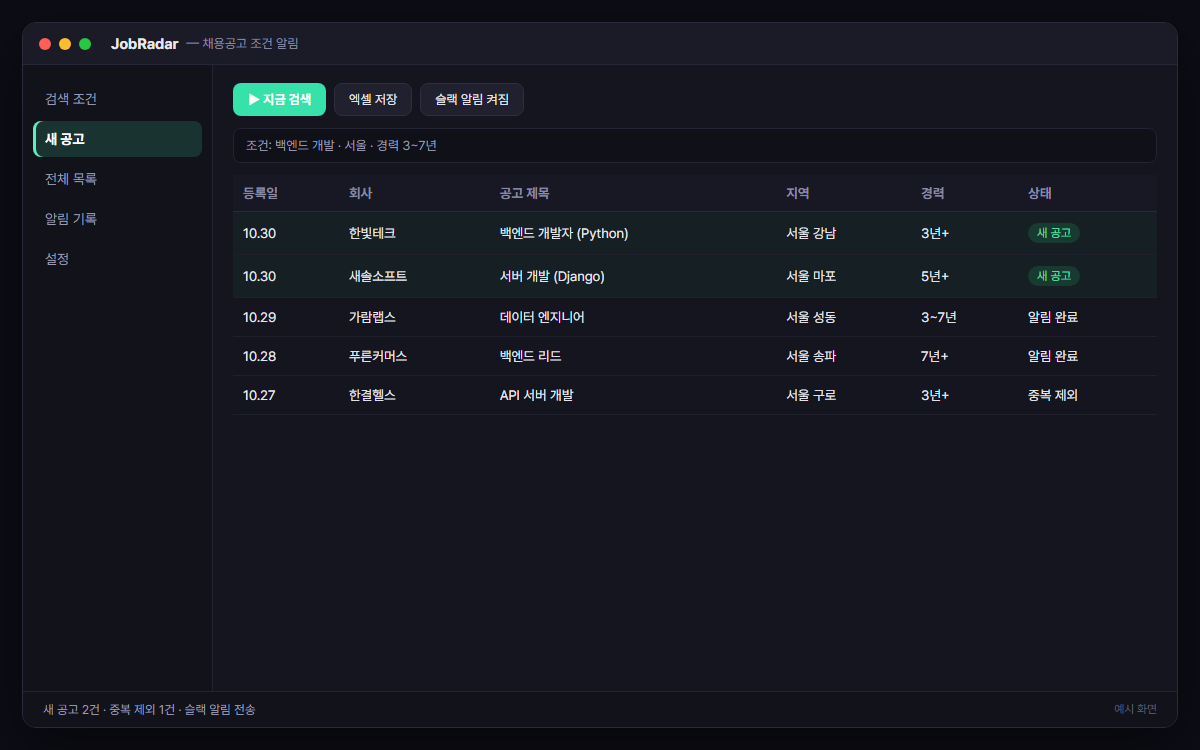This screenshot has height=750, width=1200.
Task: Open the 백엔드 리드 posting
Action: 531,356
